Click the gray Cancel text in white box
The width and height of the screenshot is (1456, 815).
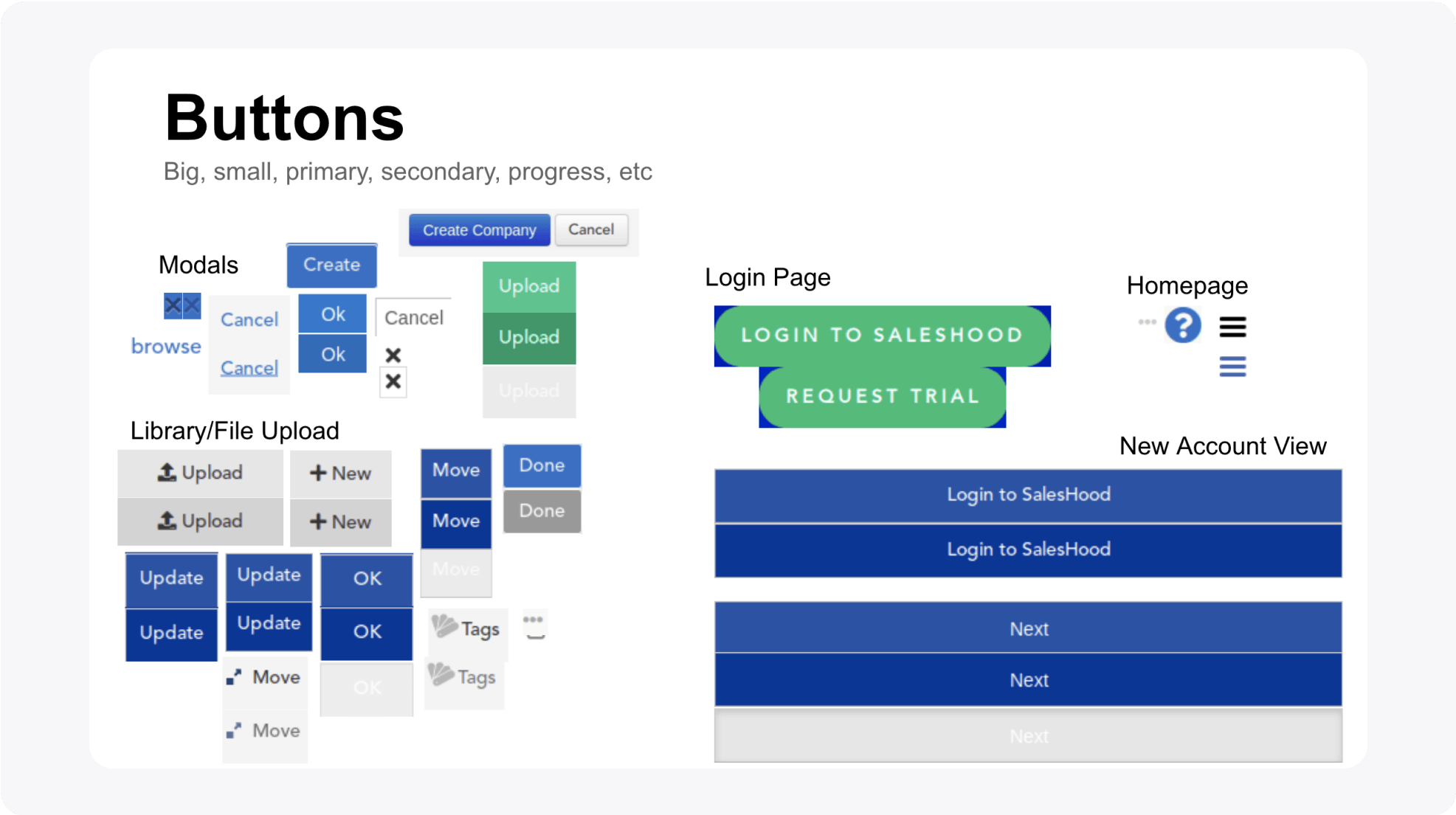click(414, 318)
